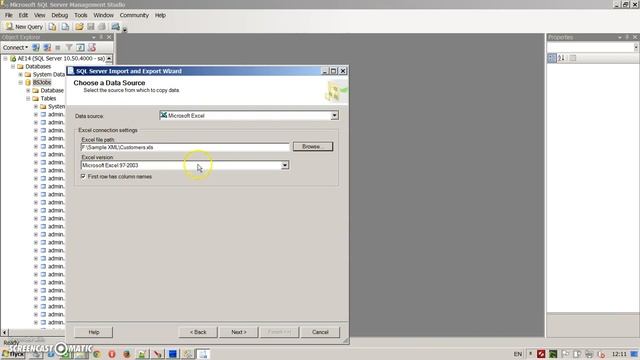Image resolution: width=640 pixels, height=360 pixels.
Task: Open the toolbar options arrow after activity monitor
Action: 124,29
